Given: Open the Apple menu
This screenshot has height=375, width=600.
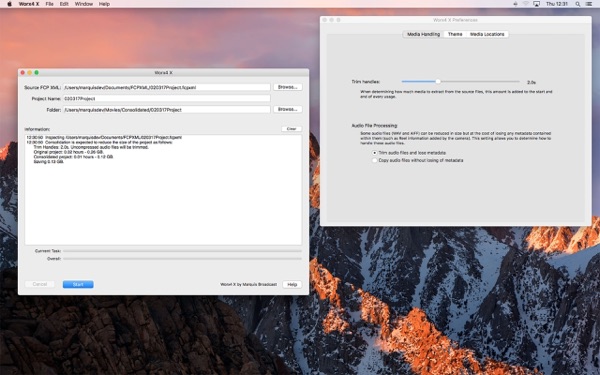Looking at the screenshot, I should [9, 4].
